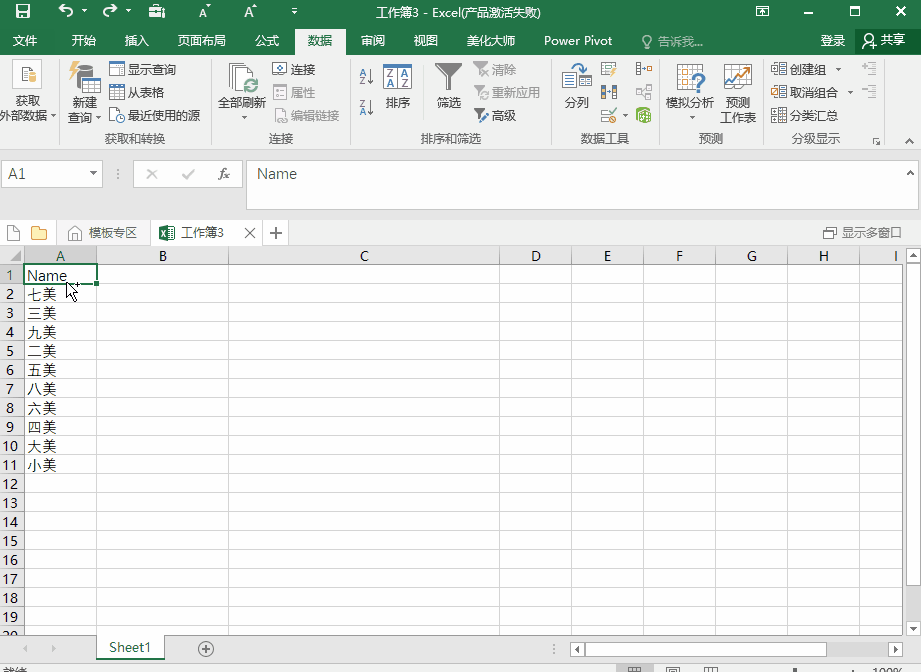Select the Sheet1 worksheet tab

click(130, 647)
